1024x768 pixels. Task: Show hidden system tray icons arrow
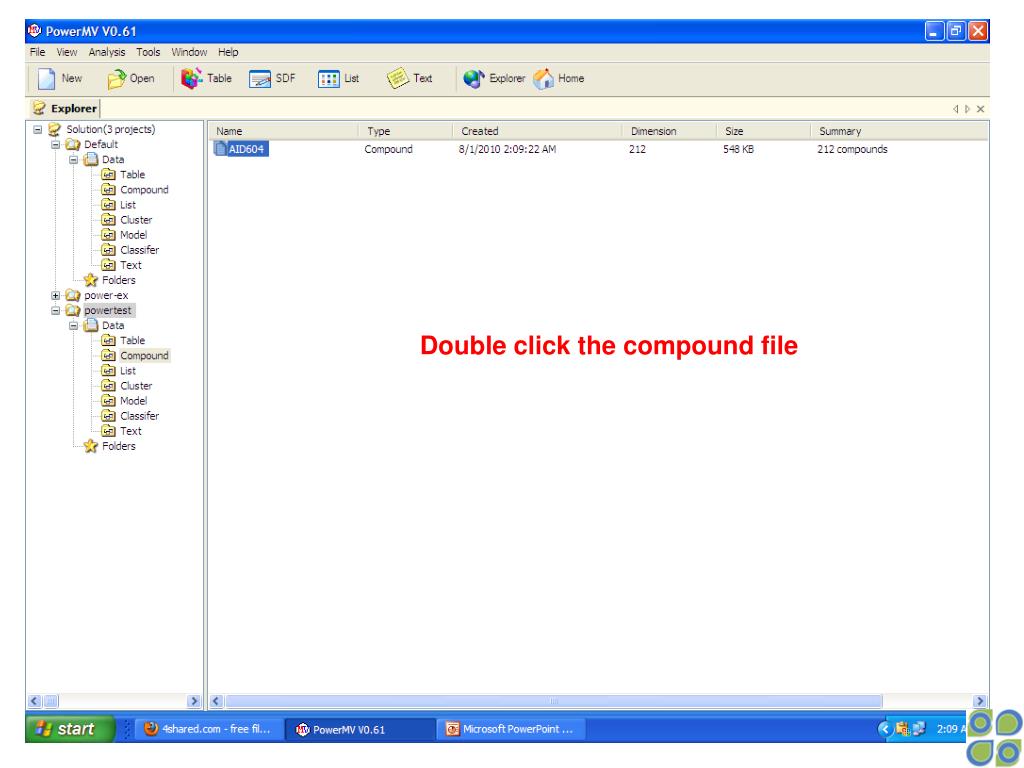(x=885, y=729)
